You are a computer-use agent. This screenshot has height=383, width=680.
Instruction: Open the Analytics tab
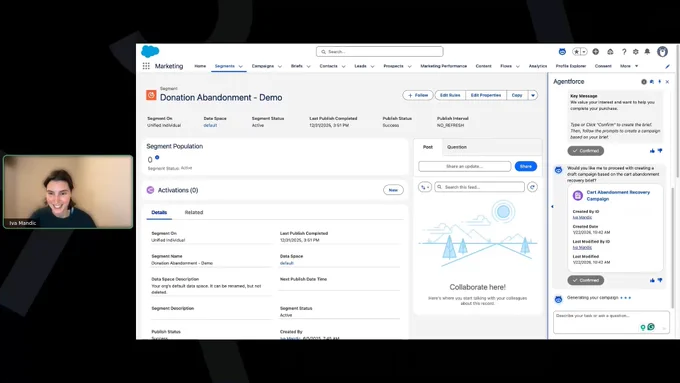(x=538, y=66)
